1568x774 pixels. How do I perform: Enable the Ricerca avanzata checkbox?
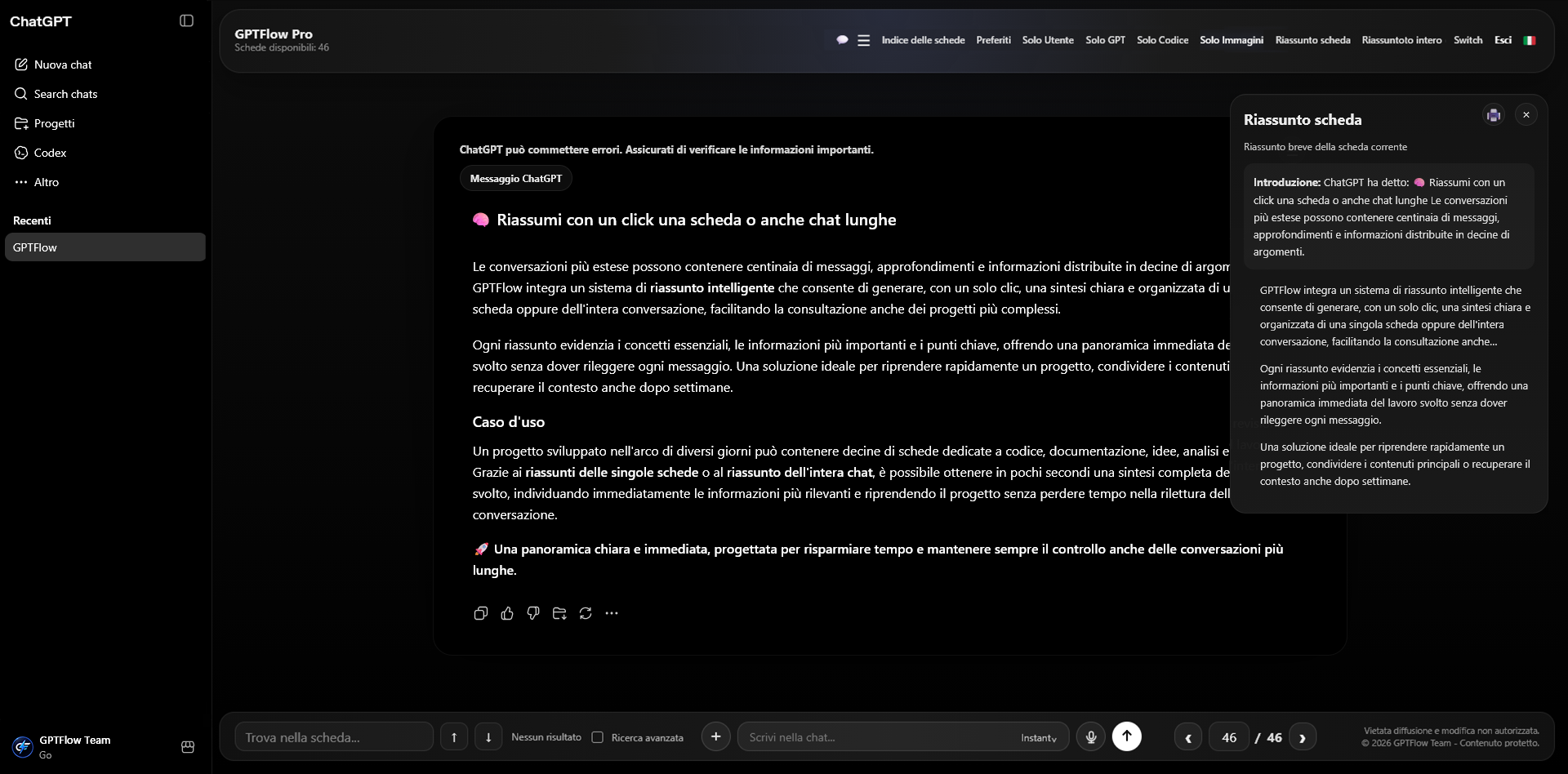point(598,737)
